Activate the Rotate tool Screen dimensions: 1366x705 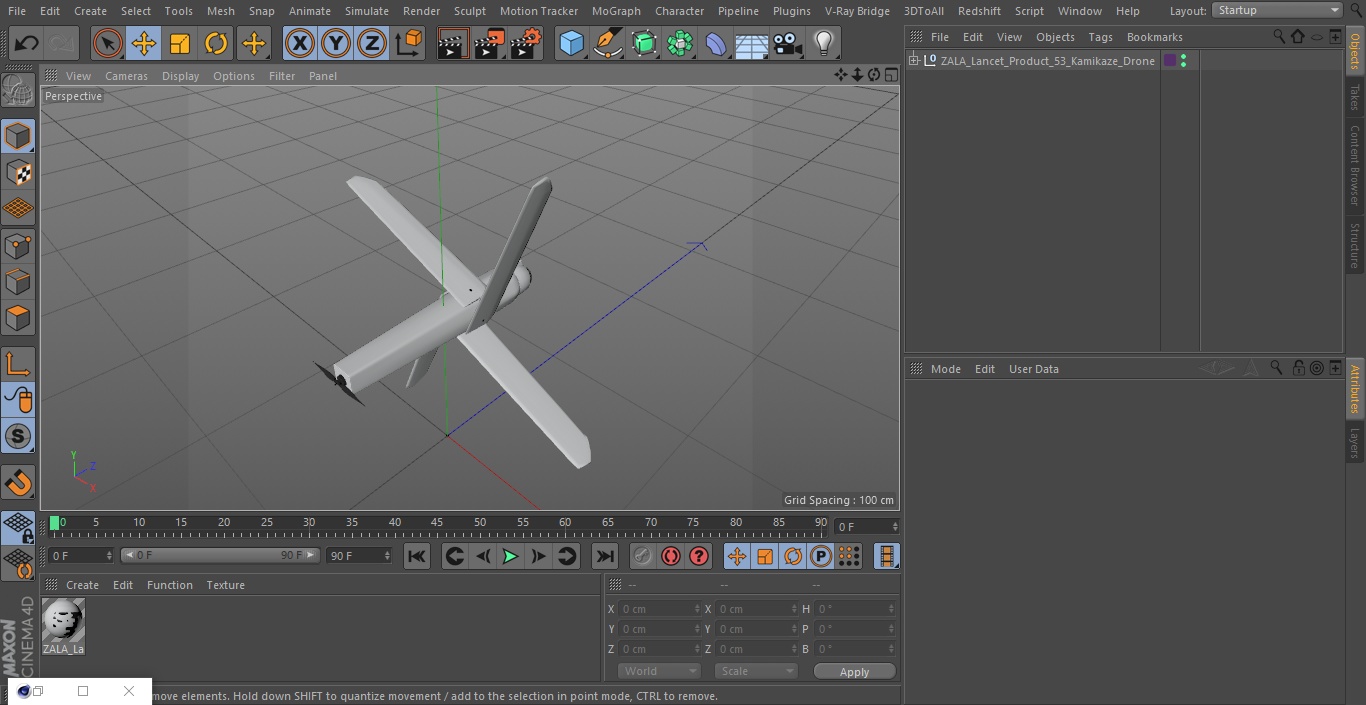pos(216,43)
